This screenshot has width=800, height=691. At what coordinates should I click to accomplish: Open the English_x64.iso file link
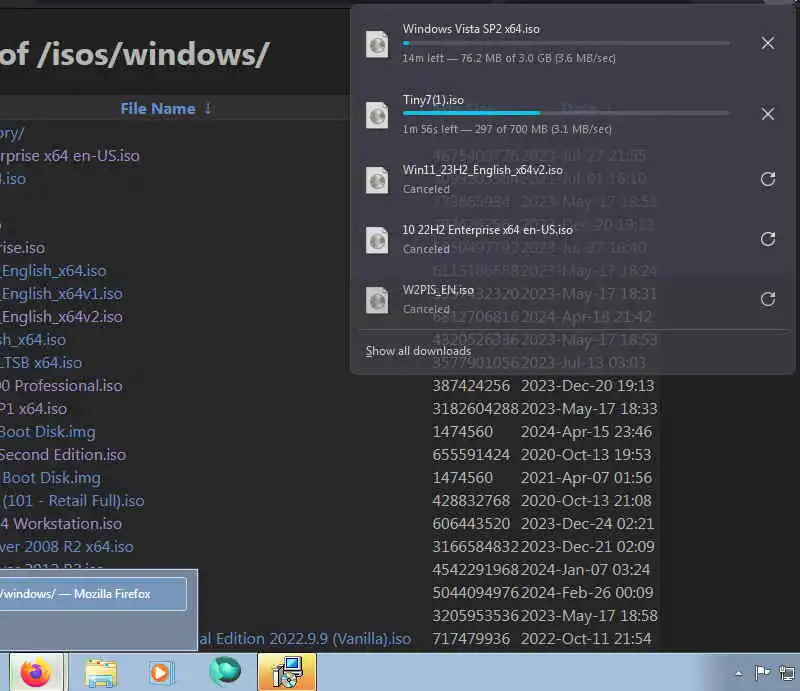(53, 270)
